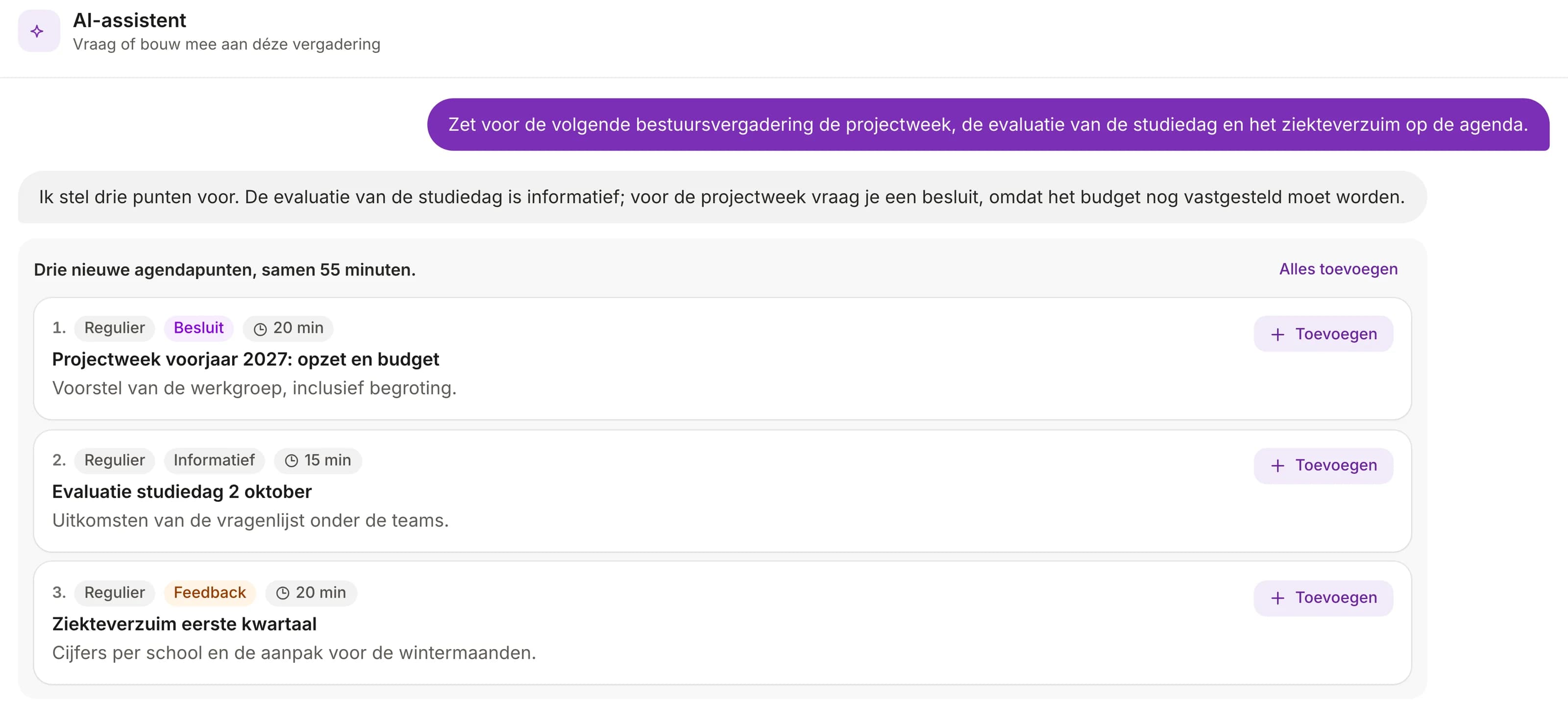Select title Evaluatie studiedag 2 oktober
Image resolution: width=1568 pixels, height=724 pixels.
(x=181, y=491)
